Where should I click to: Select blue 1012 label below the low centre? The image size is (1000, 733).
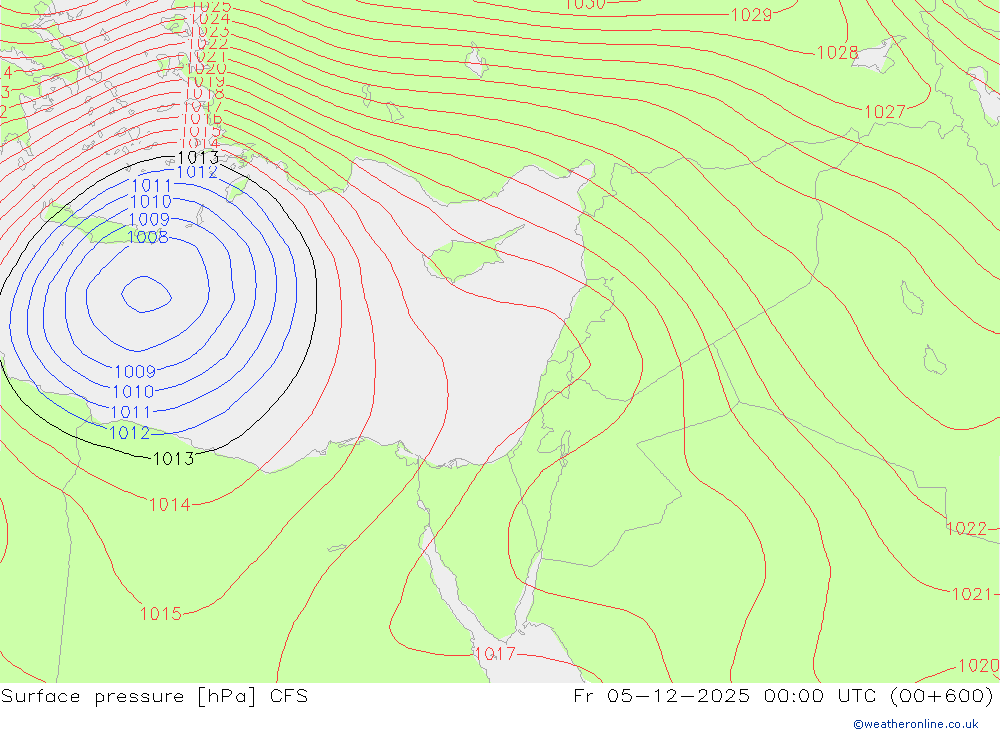pyautogui.click(x=129, y=433)
